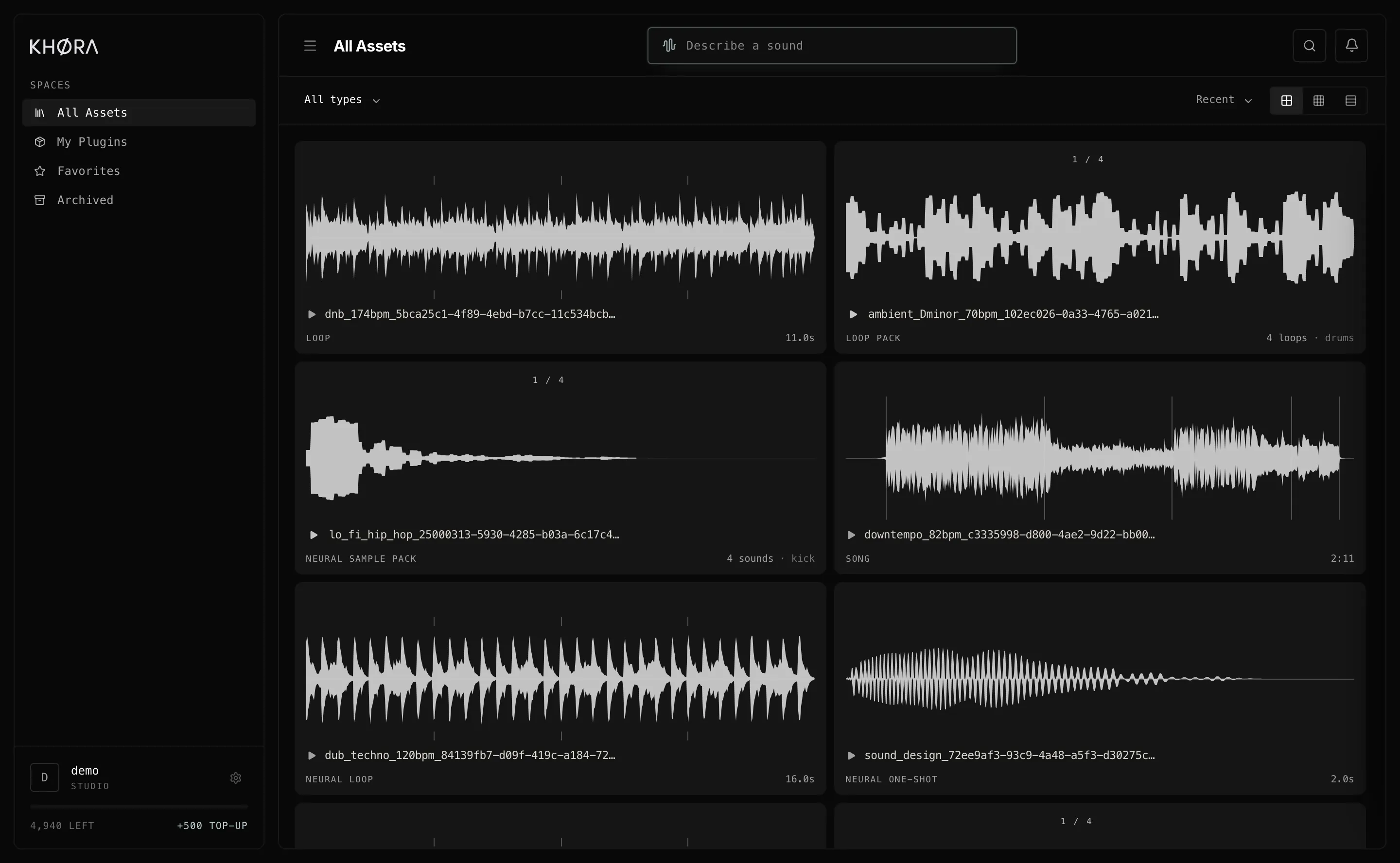Open the All Assets space

pyautogui.click(x=139, y=112)
